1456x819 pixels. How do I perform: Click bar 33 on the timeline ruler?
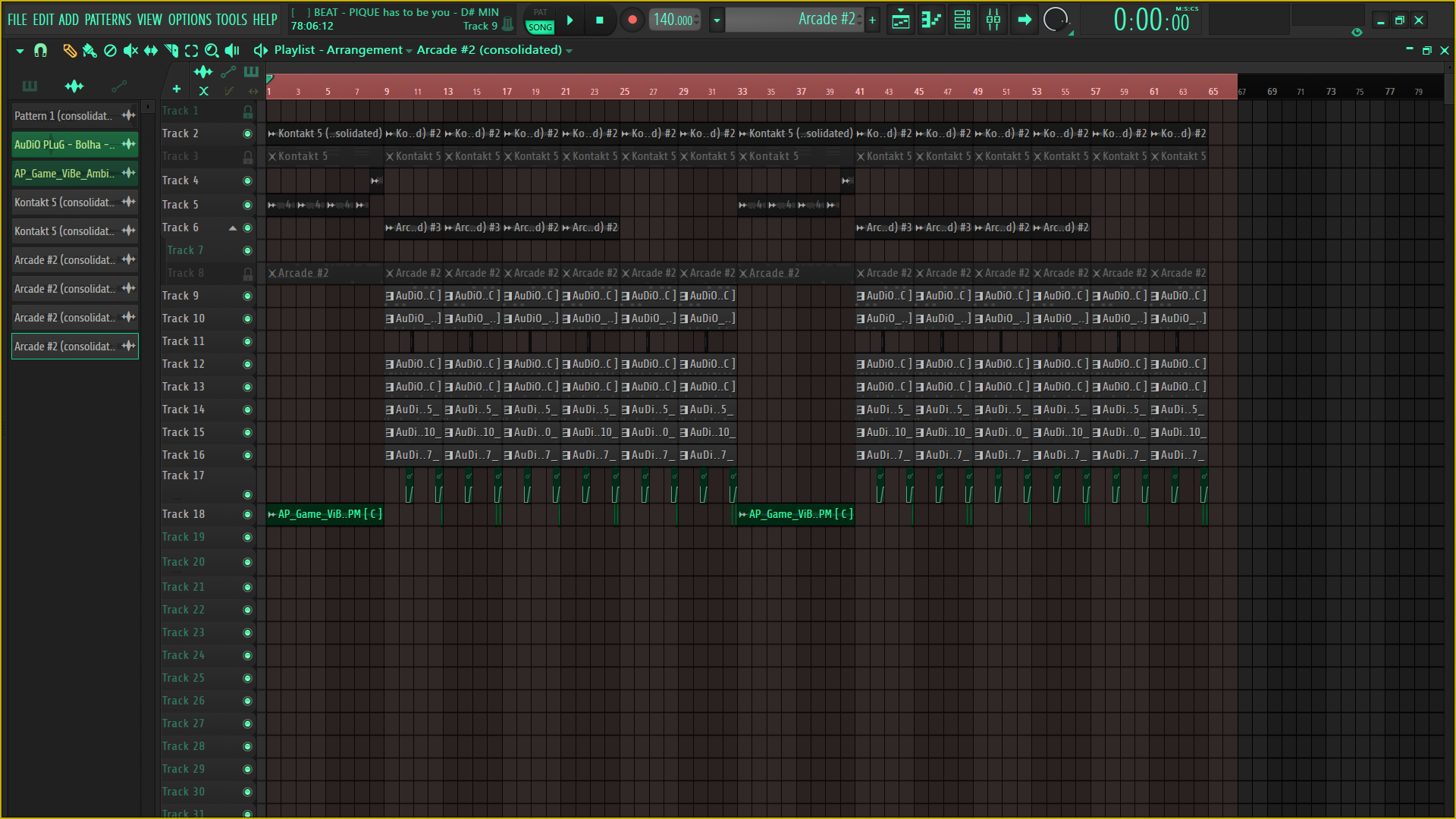(x=742, y=91)
